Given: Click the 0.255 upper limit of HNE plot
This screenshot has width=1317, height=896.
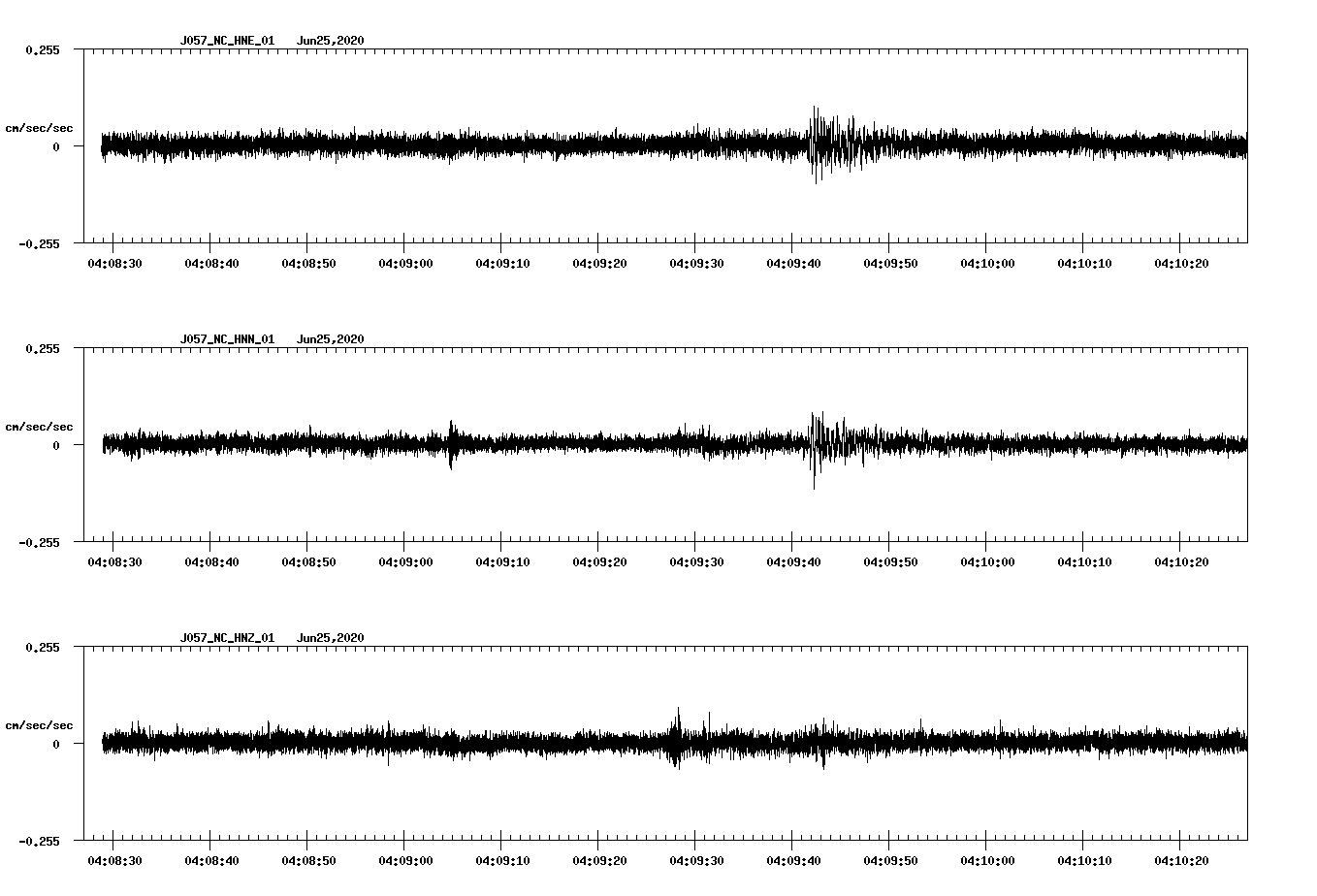Looking at the screenshot, I should [42, 49].
